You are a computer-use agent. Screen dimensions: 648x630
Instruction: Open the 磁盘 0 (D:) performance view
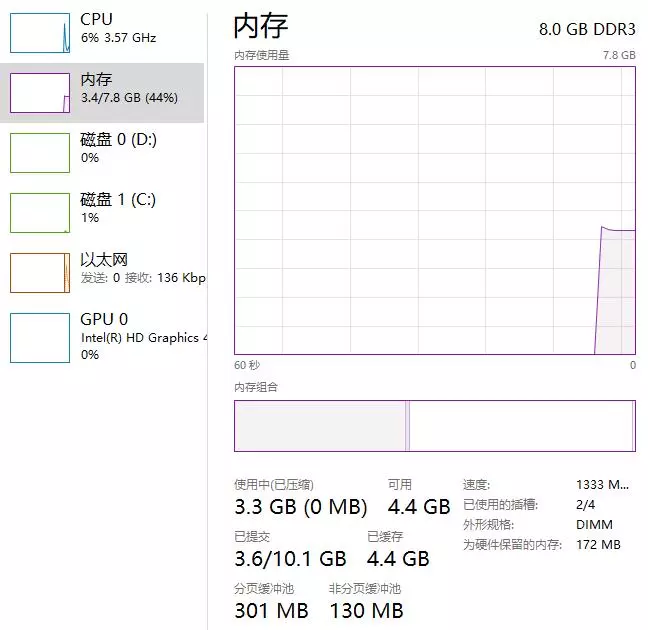pos(118,148)
